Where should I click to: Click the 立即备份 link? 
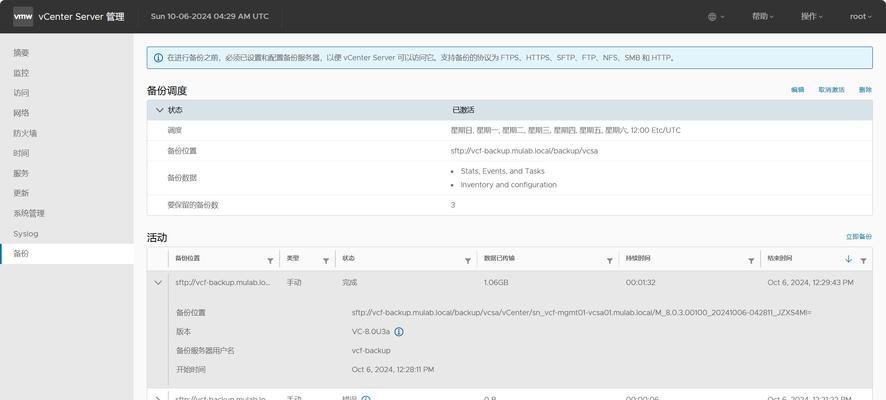pos(858,237)
